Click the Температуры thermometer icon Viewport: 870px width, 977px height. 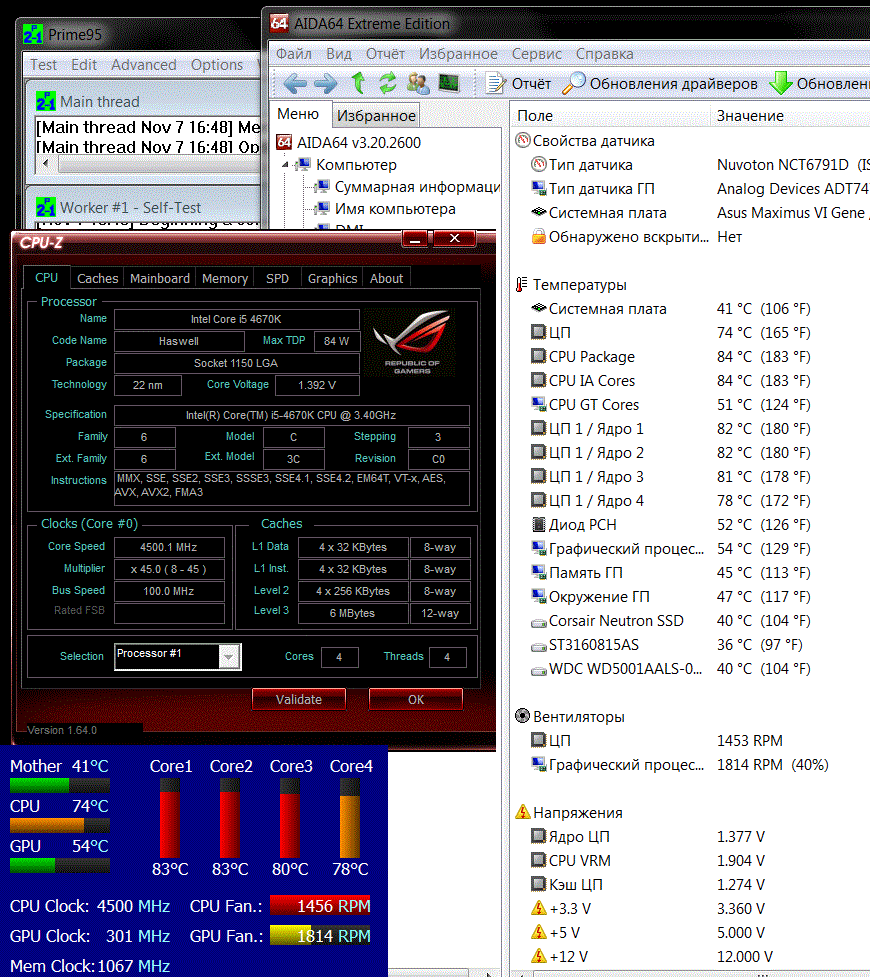click(x=522, y=285)
